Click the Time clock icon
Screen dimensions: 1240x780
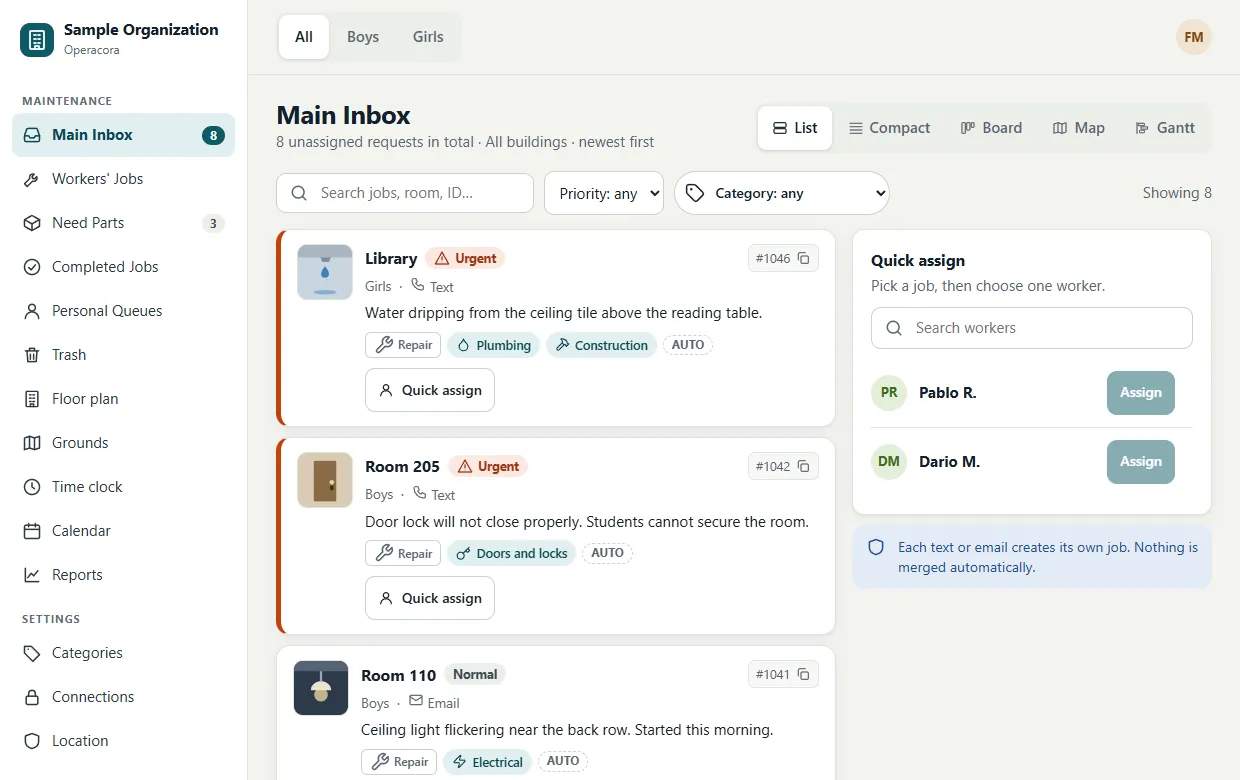pyautogui.click(x=32, y=487)
